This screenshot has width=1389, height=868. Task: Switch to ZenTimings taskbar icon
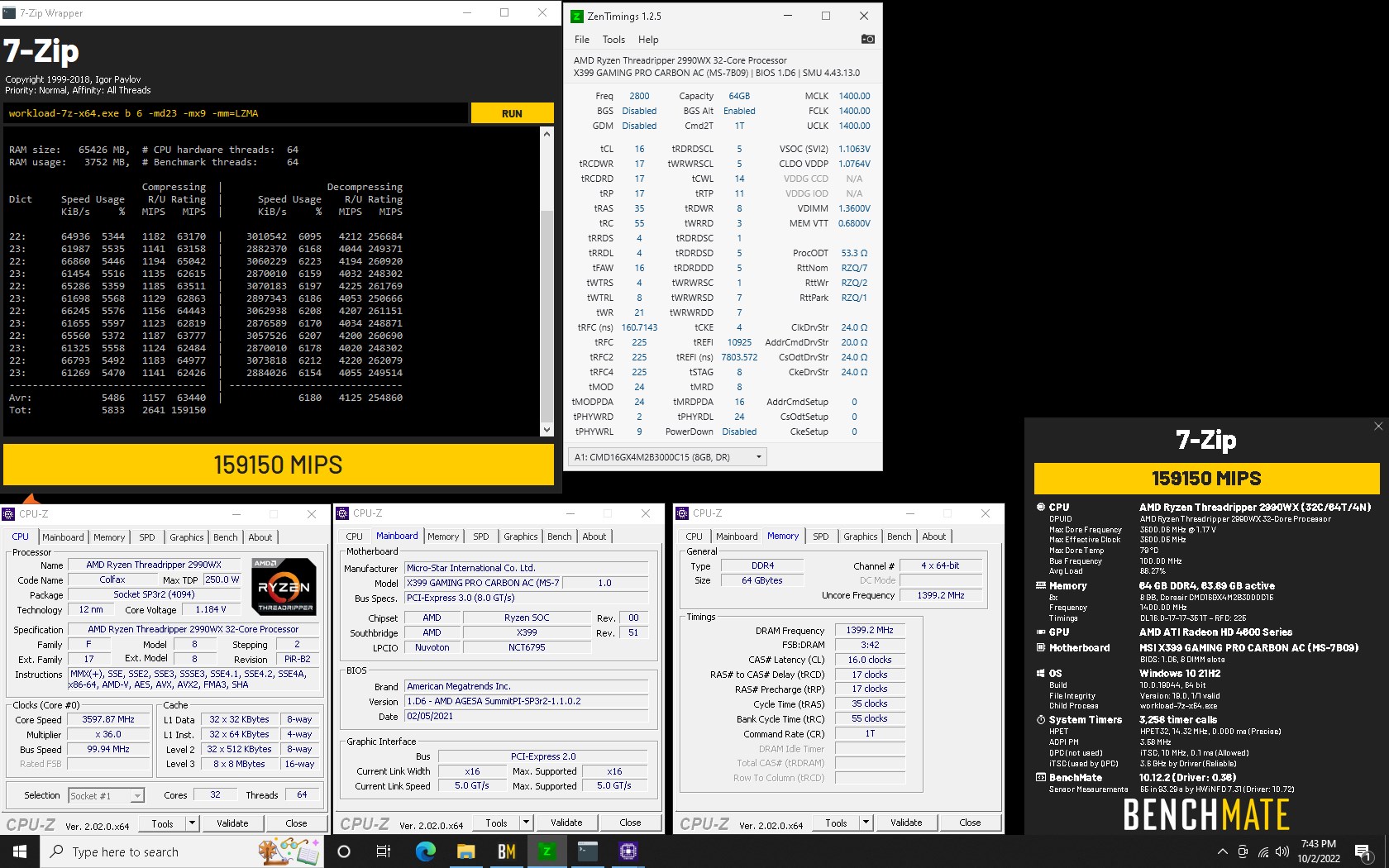tap(547, 851)
